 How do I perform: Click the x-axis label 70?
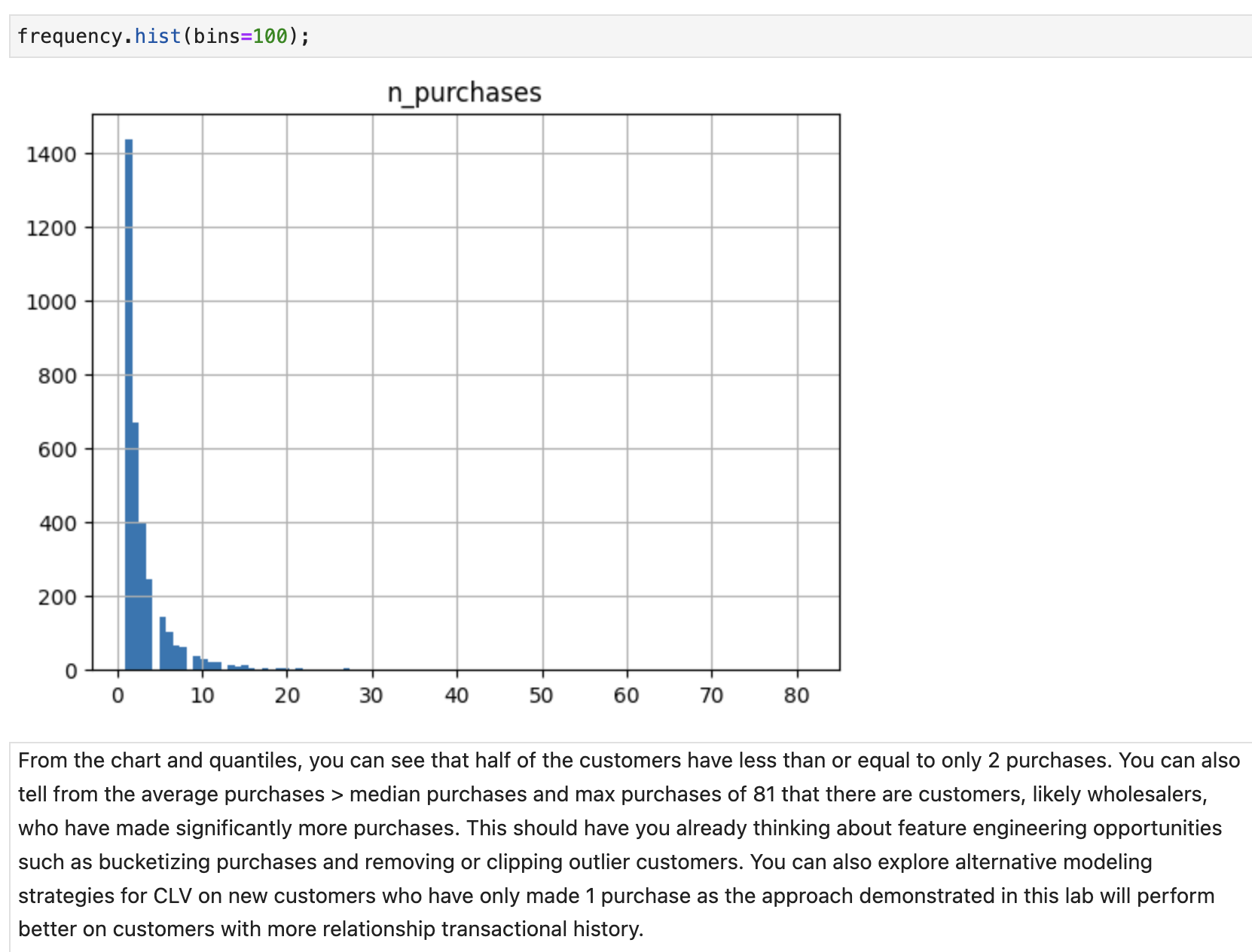(x=712, y=695)
